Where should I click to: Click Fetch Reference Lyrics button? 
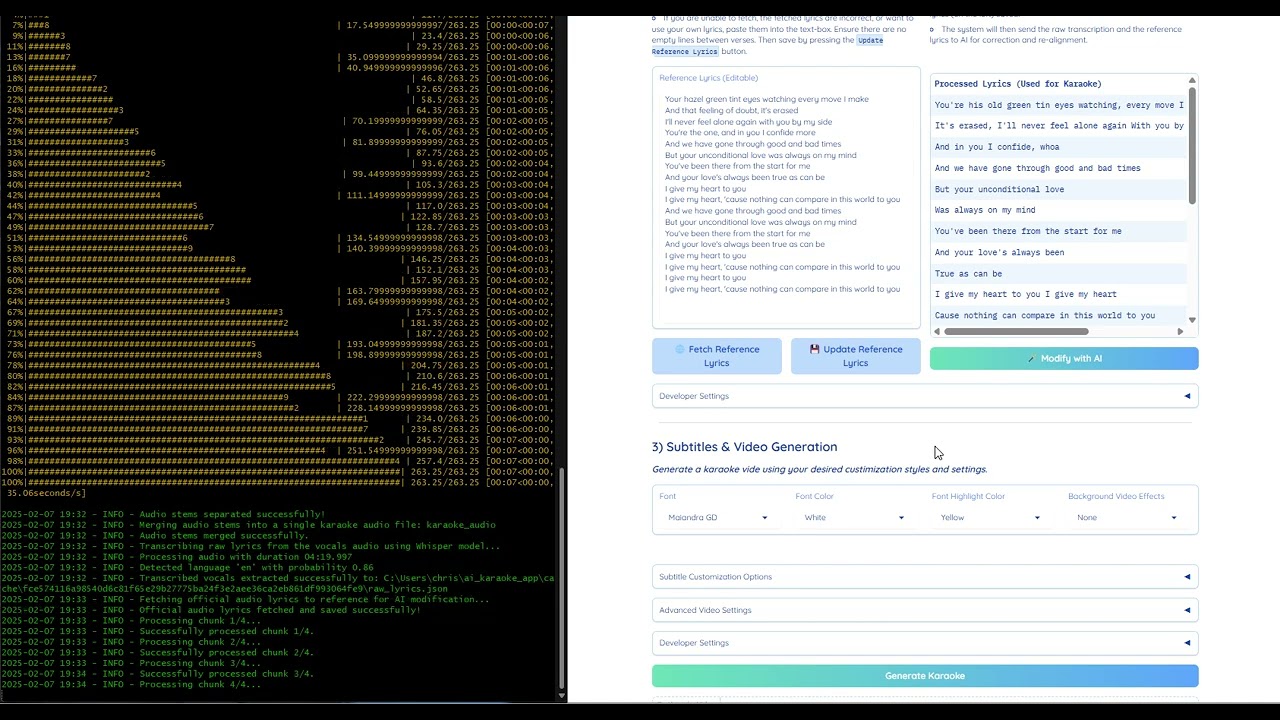717,356
